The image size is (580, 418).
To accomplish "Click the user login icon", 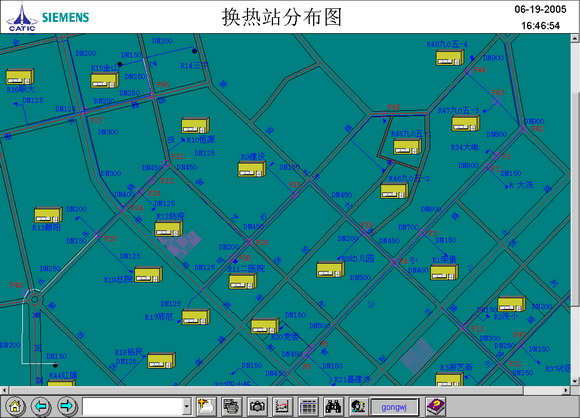I will (x=358, y=407).
